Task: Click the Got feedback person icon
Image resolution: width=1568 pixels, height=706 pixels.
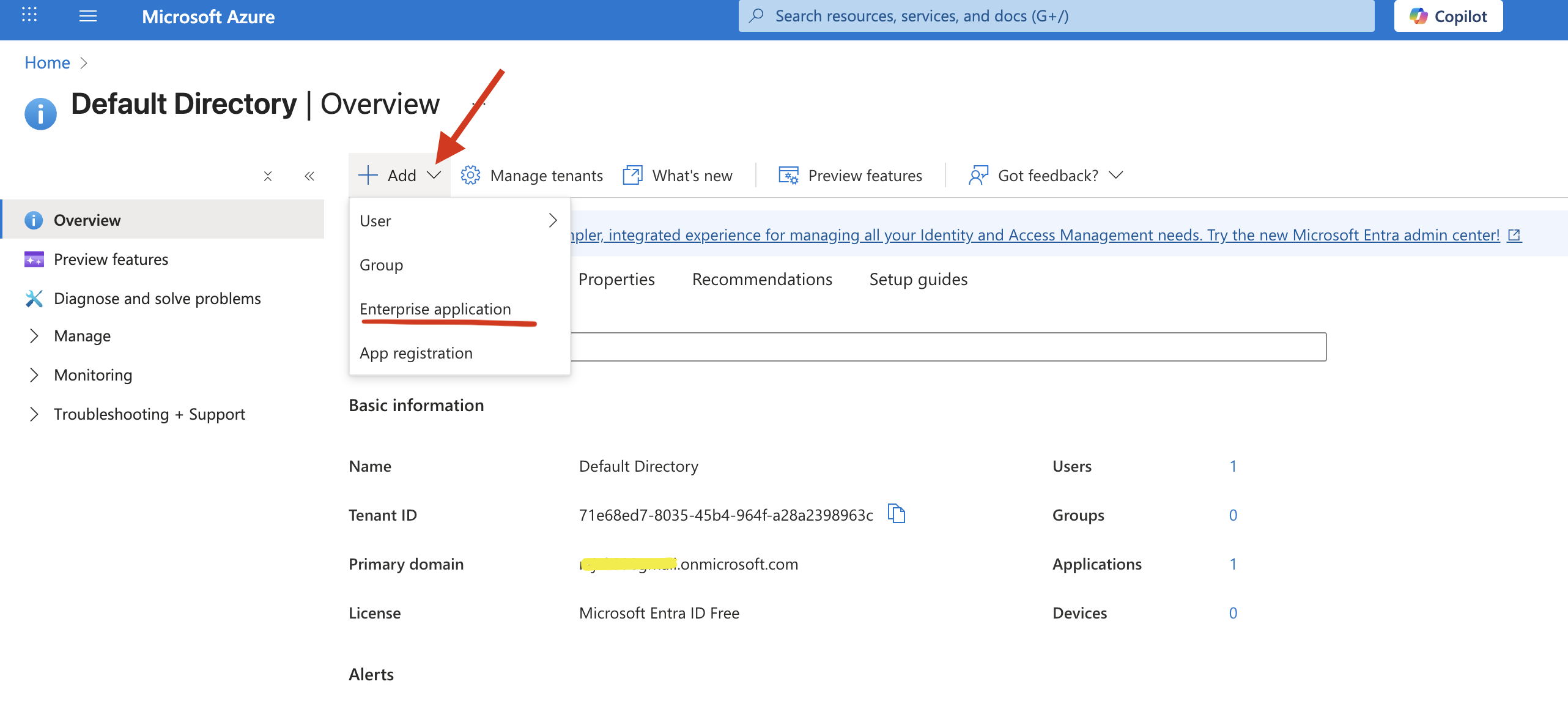Action: [x=978, y=175]
